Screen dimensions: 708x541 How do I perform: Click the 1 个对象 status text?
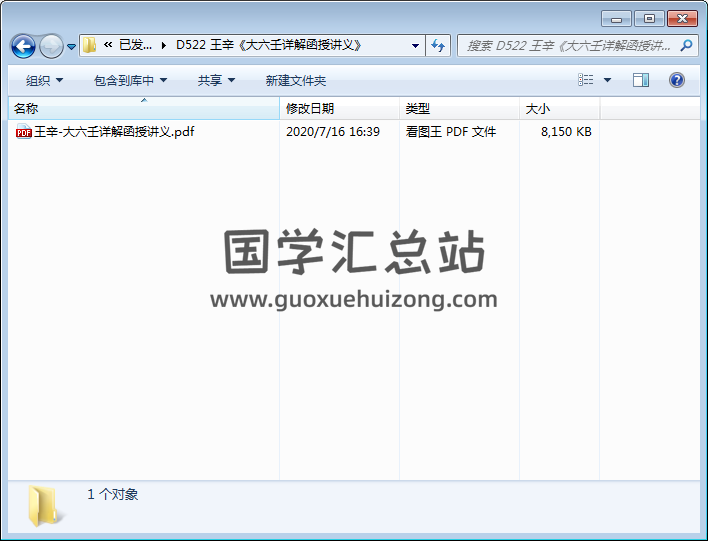pos(112,494)
